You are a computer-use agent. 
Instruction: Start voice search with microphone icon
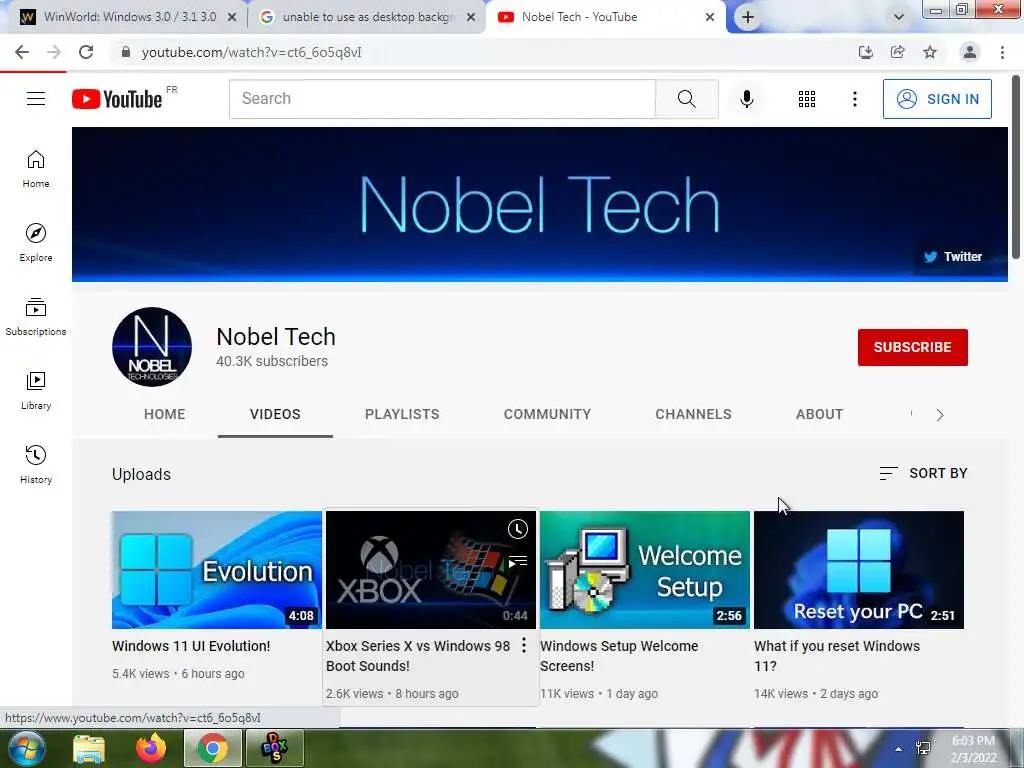tap(746, 99)
